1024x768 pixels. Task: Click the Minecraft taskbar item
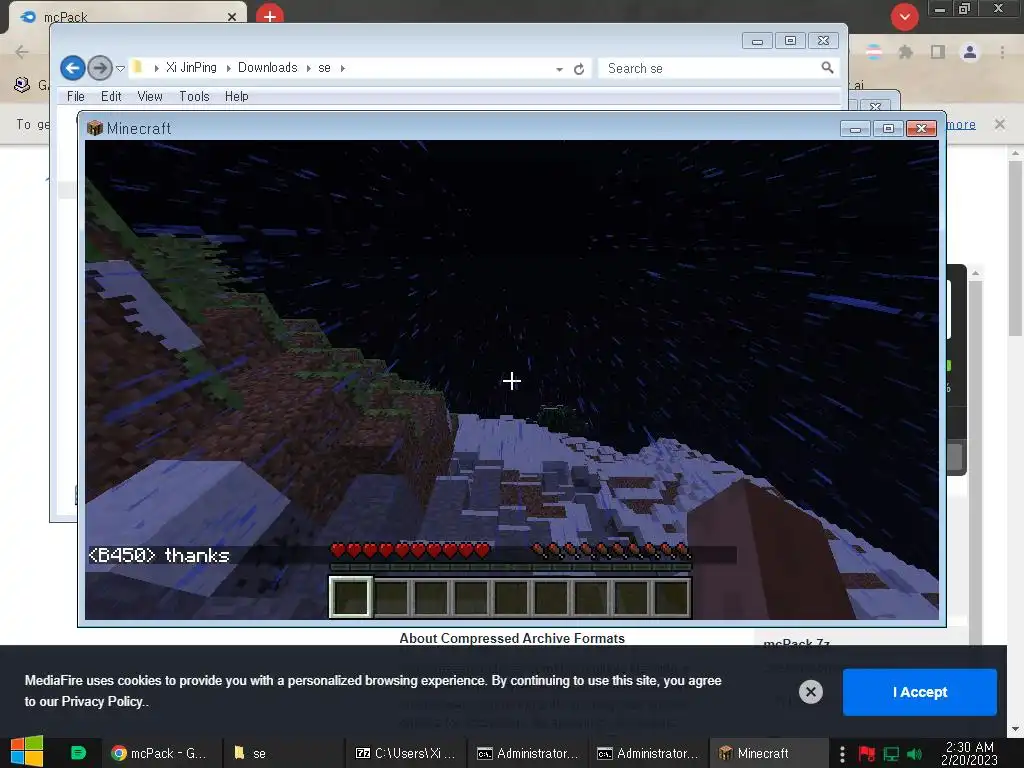[x=767, y=753]
